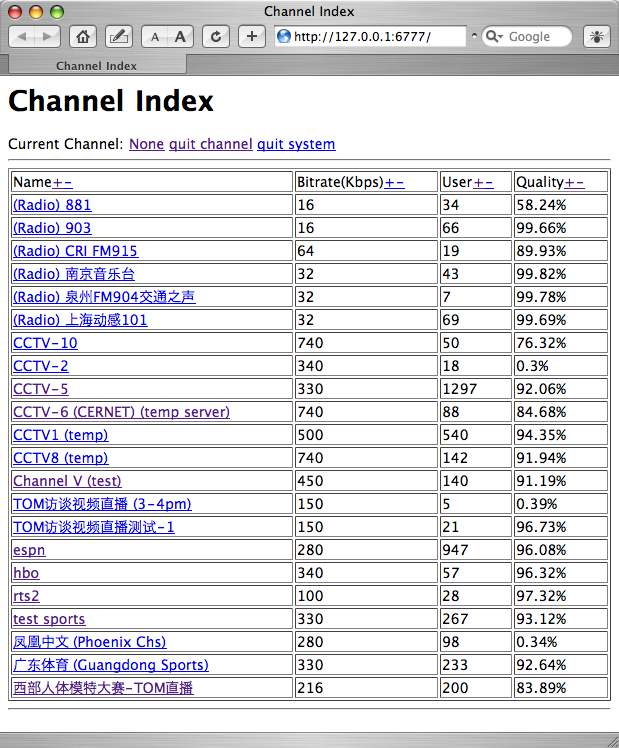Open the espn channel link
This screenshot has height=748, width=619.
(29, 550)
